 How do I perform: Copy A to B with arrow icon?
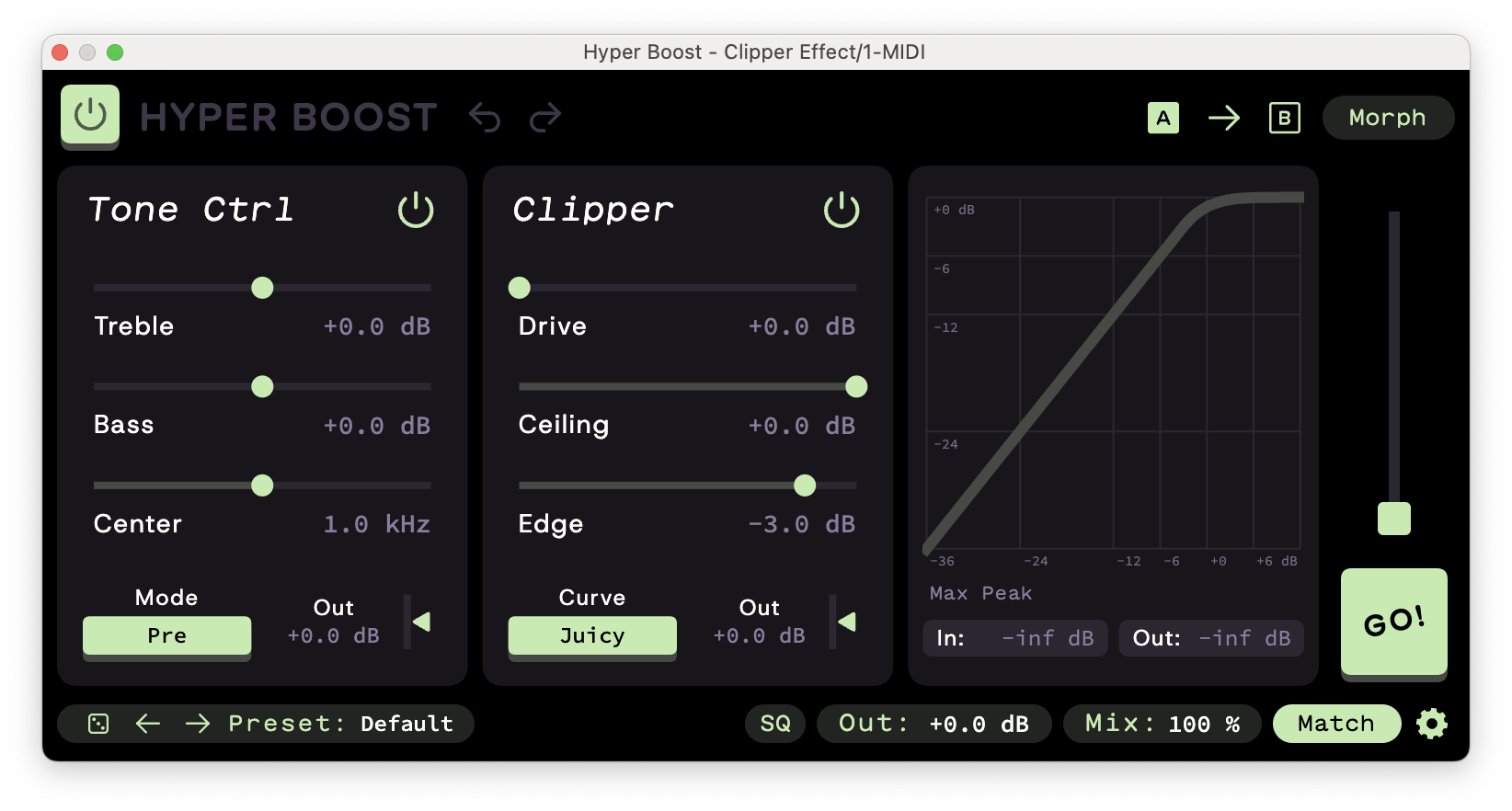[x=1223, y=118]
